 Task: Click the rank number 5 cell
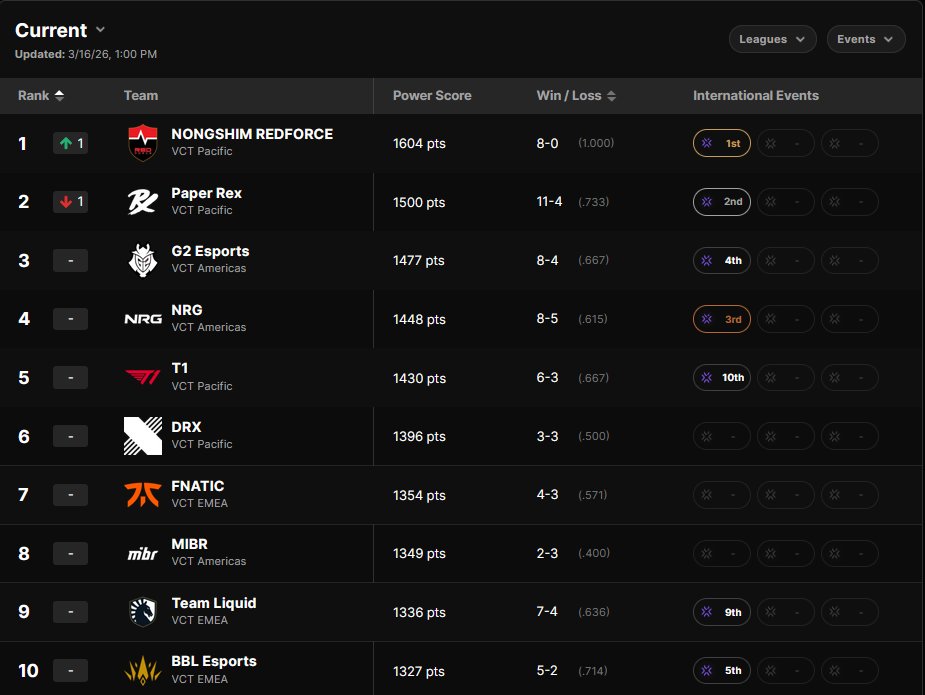point(24,377)
